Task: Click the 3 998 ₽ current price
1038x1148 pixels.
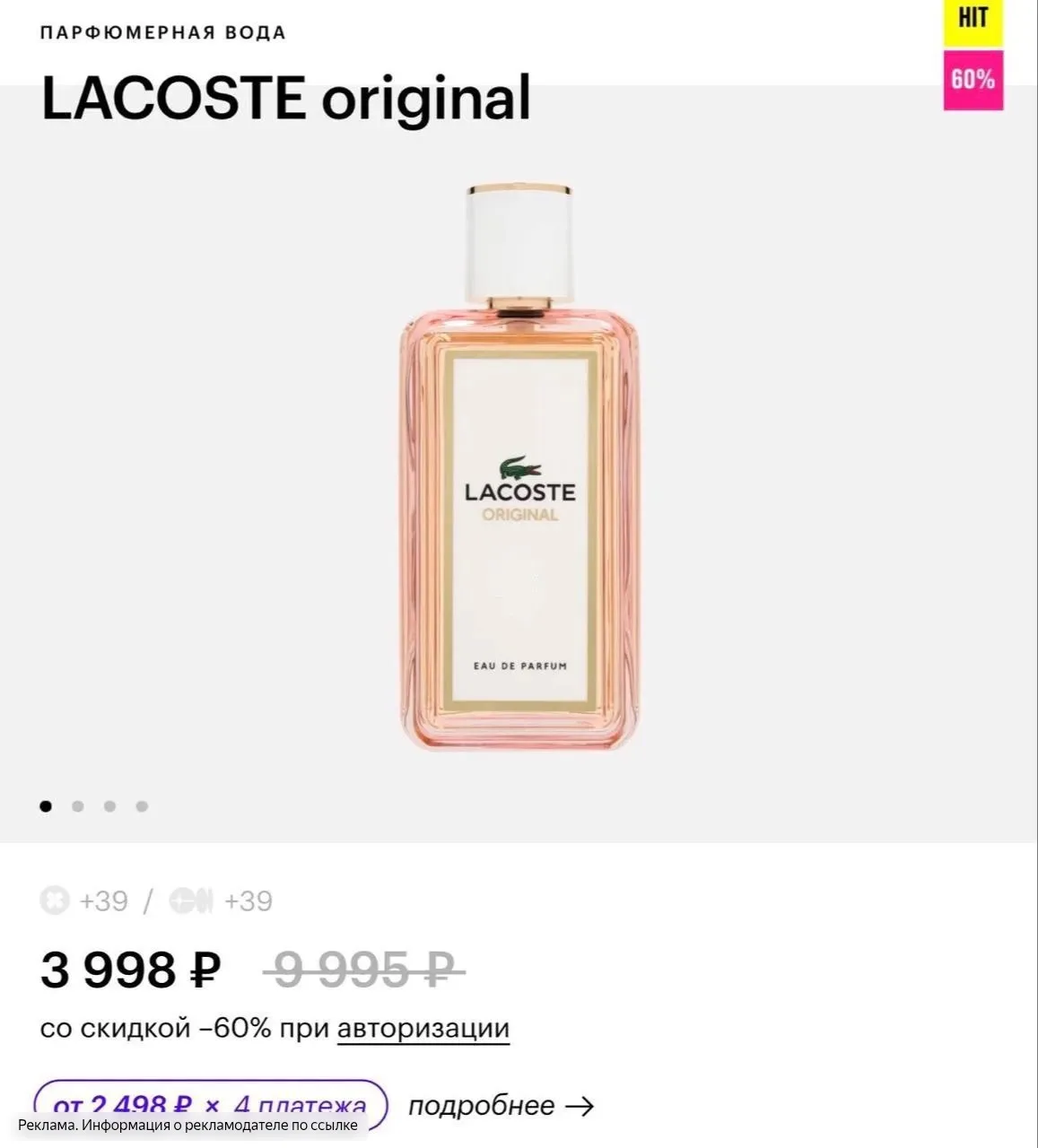Action: point(130,970)
